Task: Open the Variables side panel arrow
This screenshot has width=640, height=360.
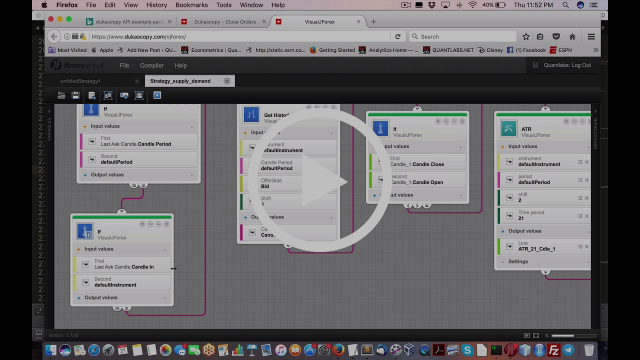Action: point(49,111)
